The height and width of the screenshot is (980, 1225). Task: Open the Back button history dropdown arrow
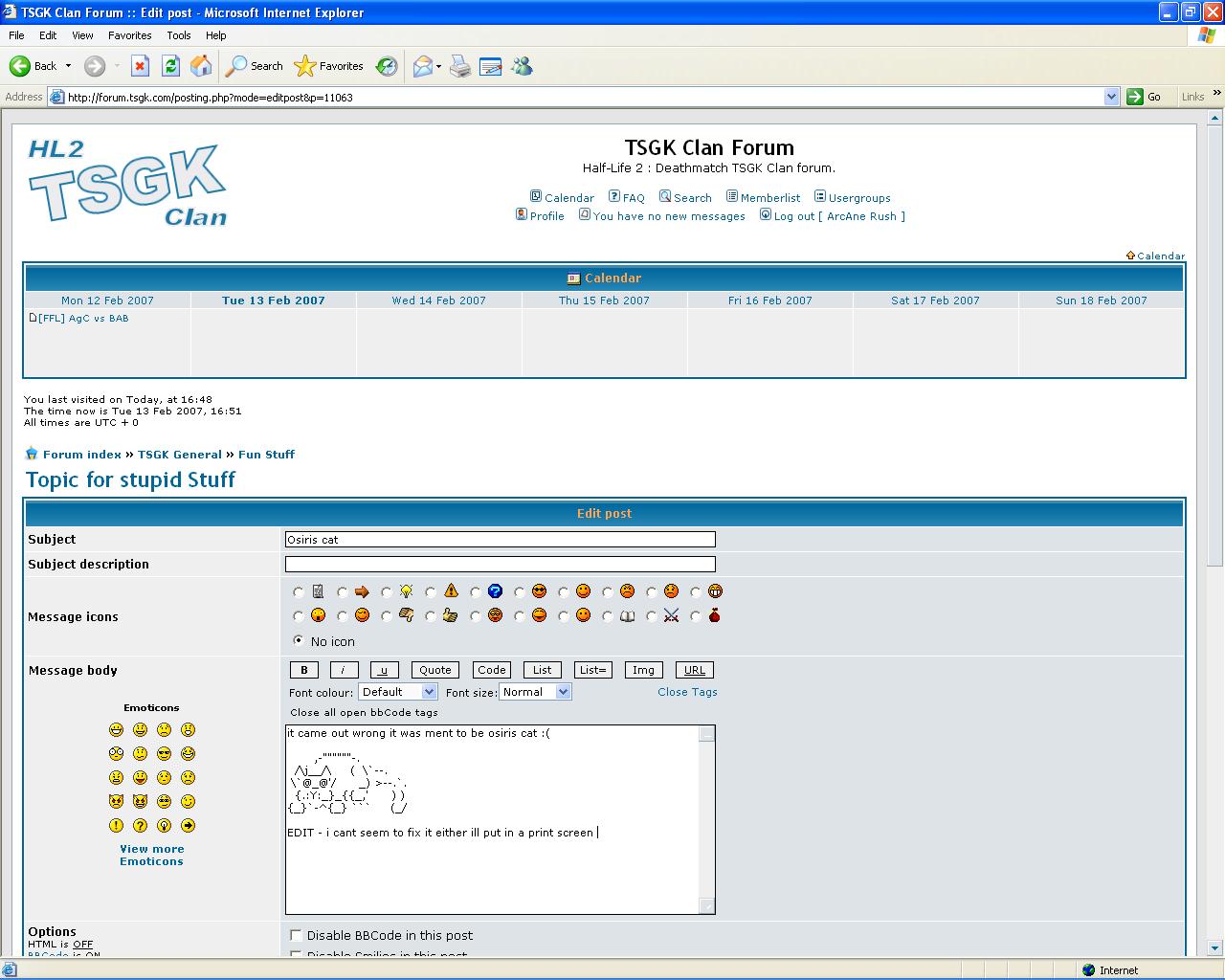(x=68, y=66)
